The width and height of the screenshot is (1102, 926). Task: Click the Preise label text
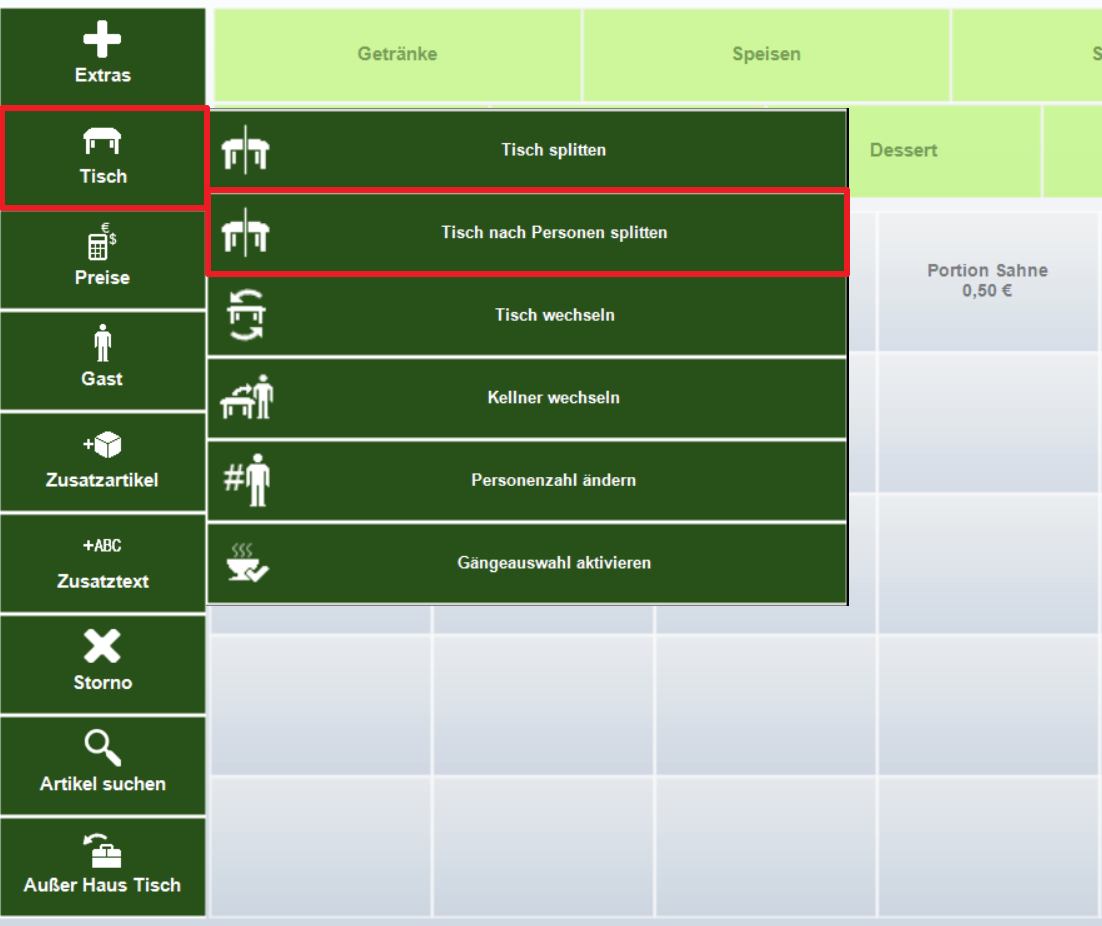click(x=103, y=278)
